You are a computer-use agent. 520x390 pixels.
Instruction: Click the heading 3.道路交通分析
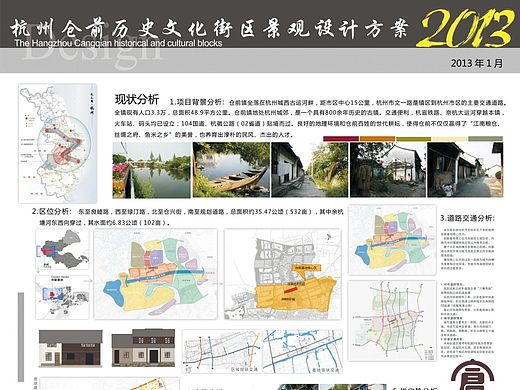467,218
